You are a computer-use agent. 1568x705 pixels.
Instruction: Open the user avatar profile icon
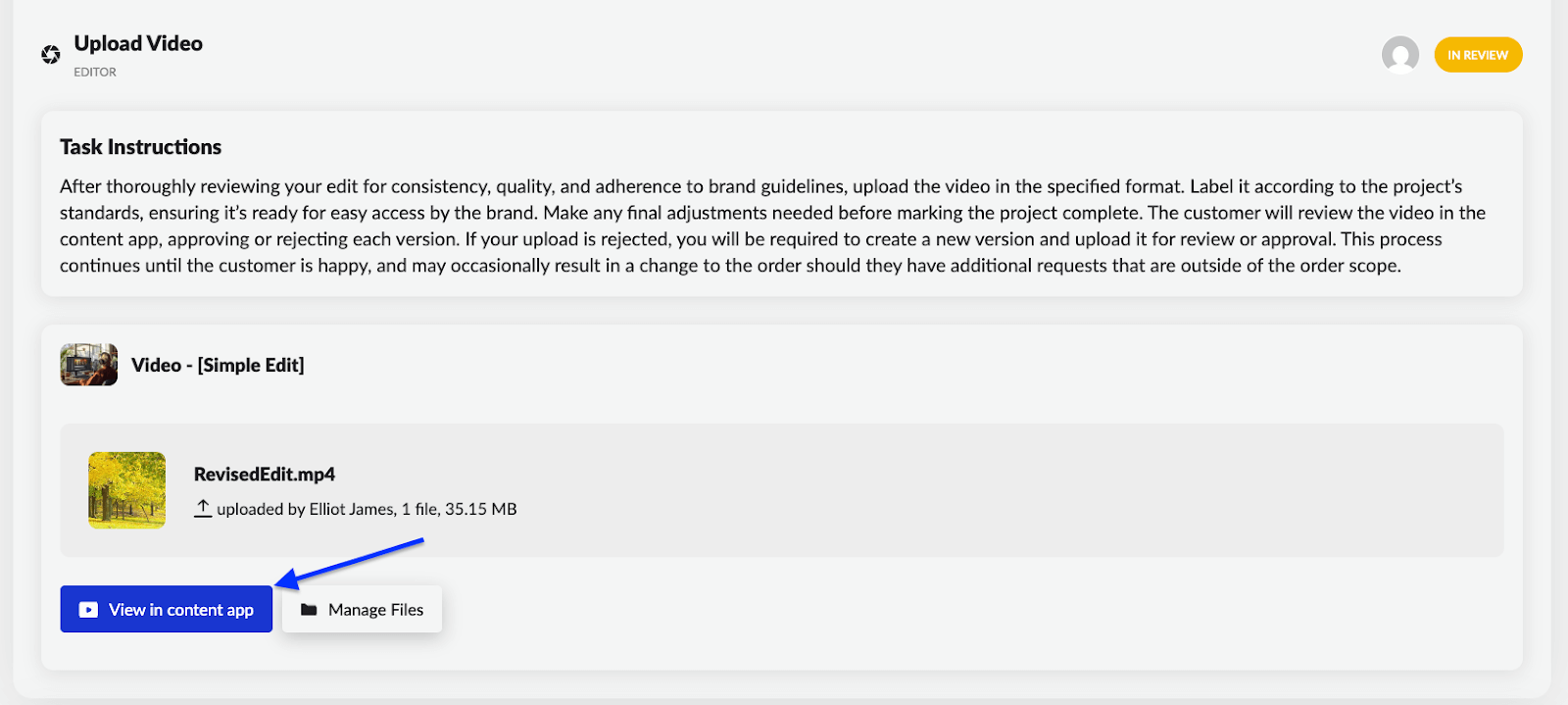(1399, 55)
